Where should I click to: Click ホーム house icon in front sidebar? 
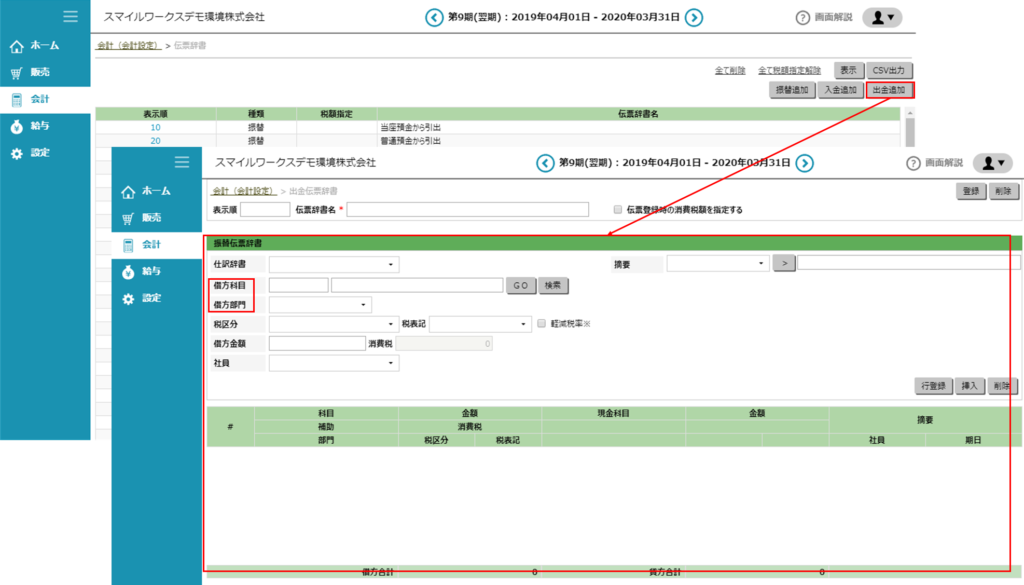[x=128, y=192]
